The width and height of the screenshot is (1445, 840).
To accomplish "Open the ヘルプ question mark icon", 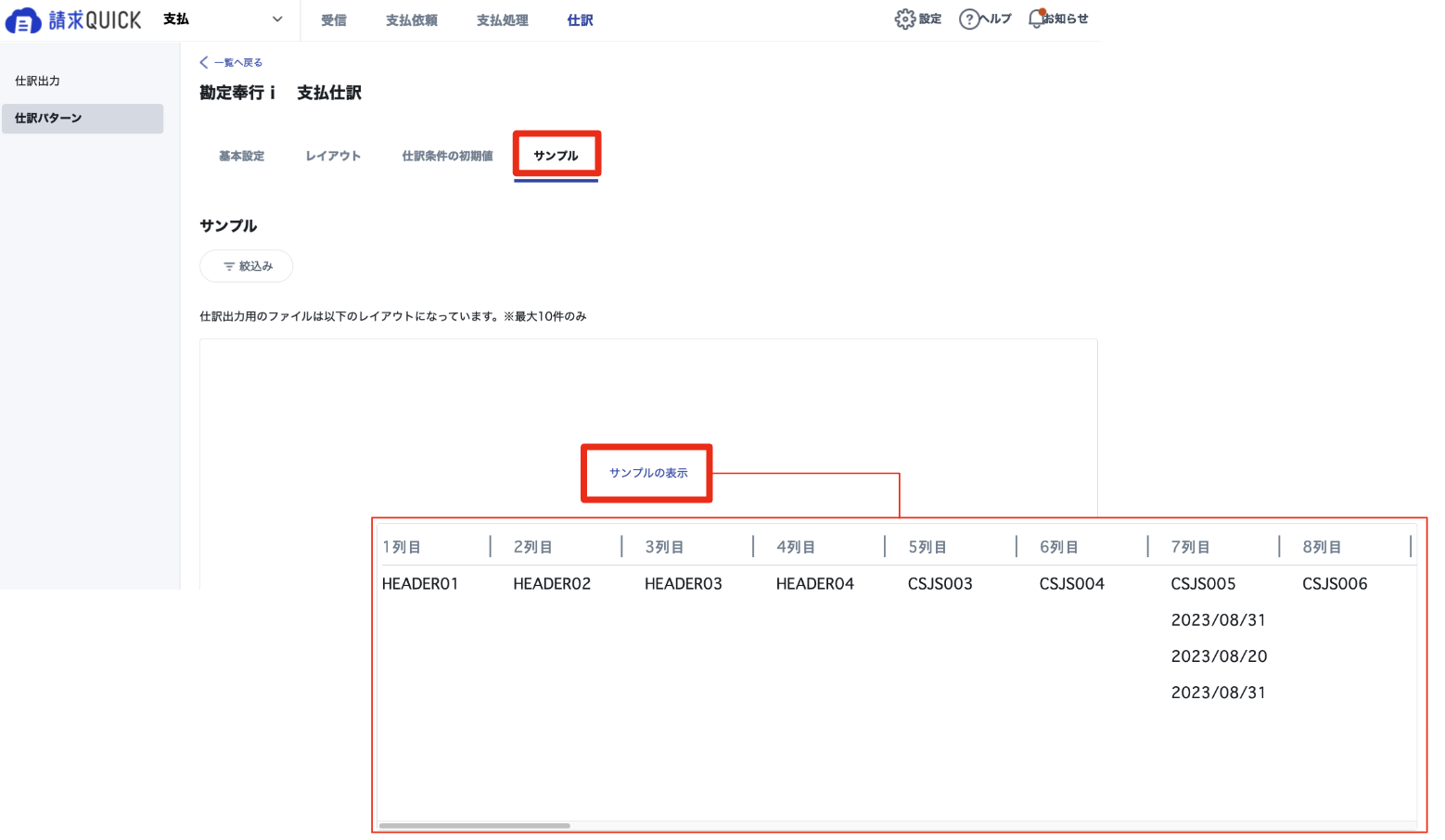I will tap(968, 19).
